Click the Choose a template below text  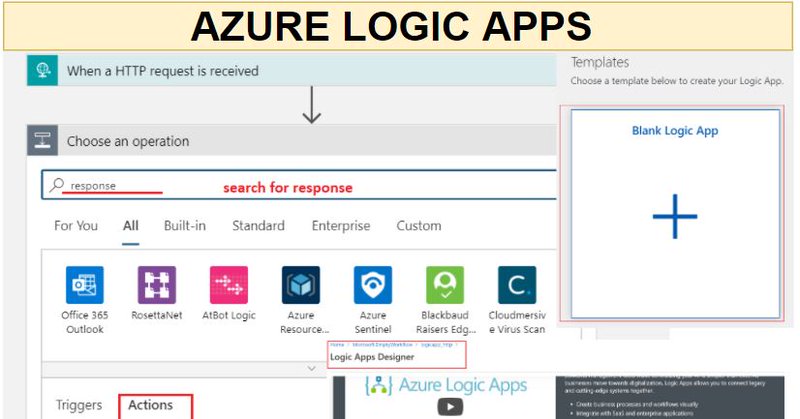[x=677, y=81]
